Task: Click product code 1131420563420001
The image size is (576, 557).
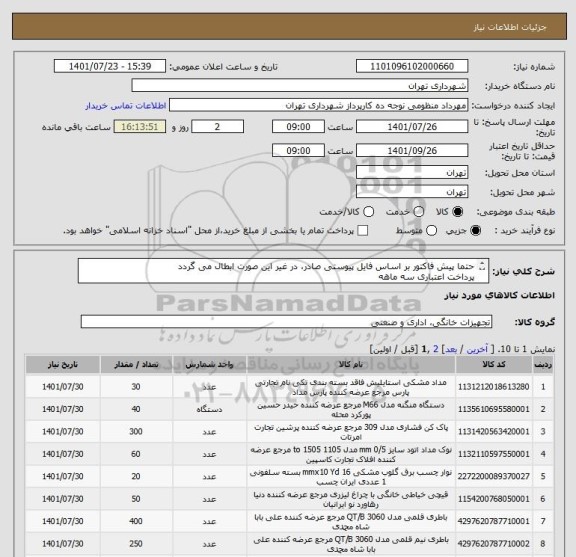Action: [x=494, y=432]
